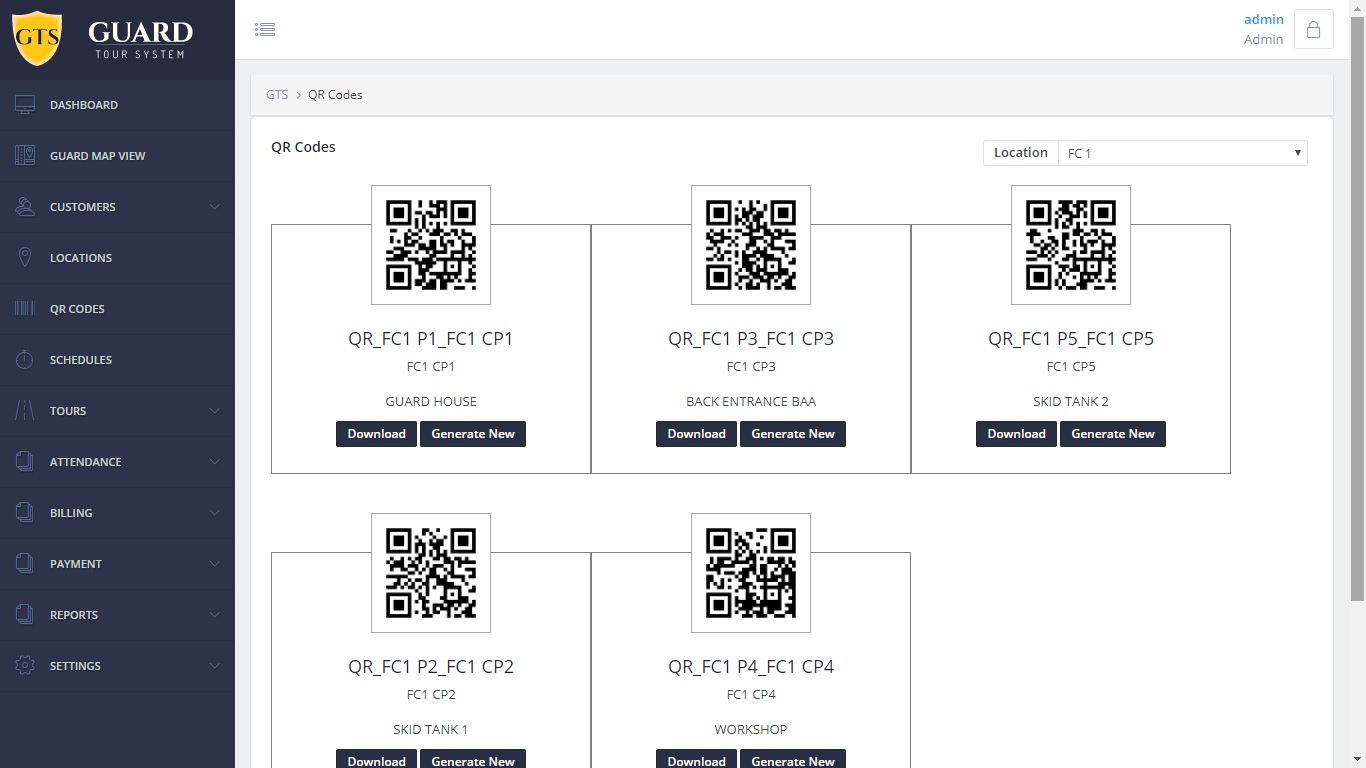Screen dimensions: 1366x768
Task: Download the GUARD HOUSE QR code
Action: (376, 434)
